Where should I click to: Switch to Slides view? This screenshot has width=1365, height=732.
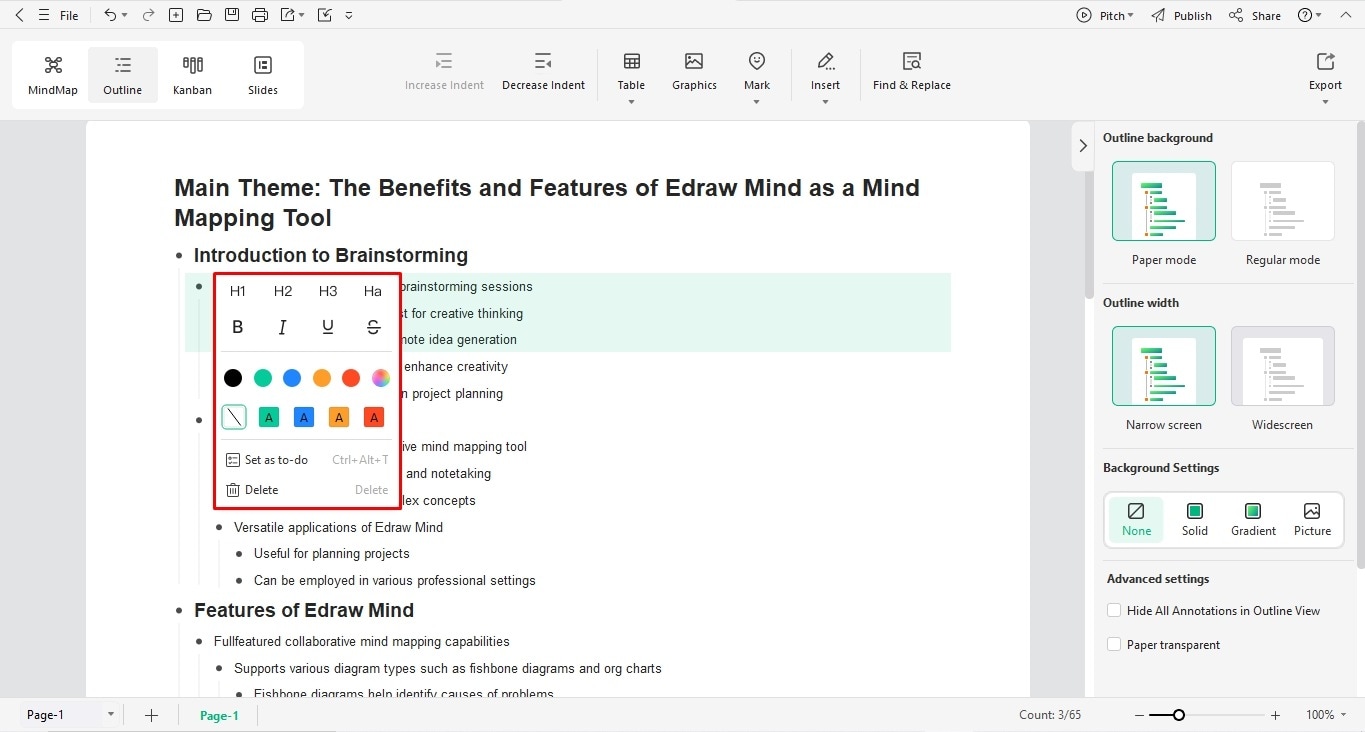tap(263, 75)
